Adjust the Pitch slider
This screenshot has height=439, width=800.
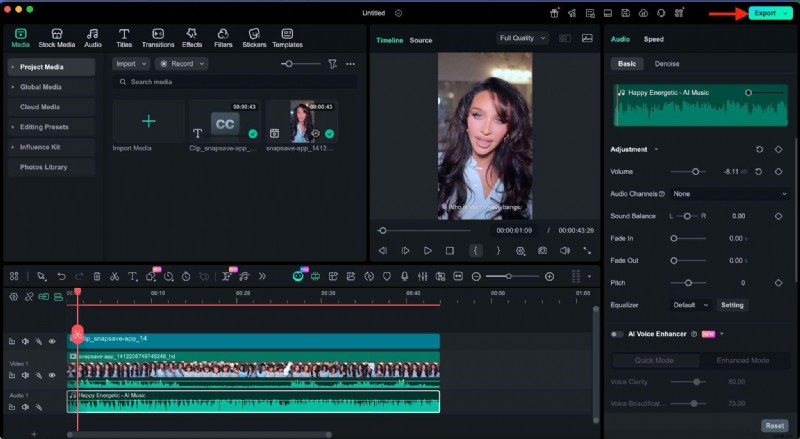click(689, 283)
